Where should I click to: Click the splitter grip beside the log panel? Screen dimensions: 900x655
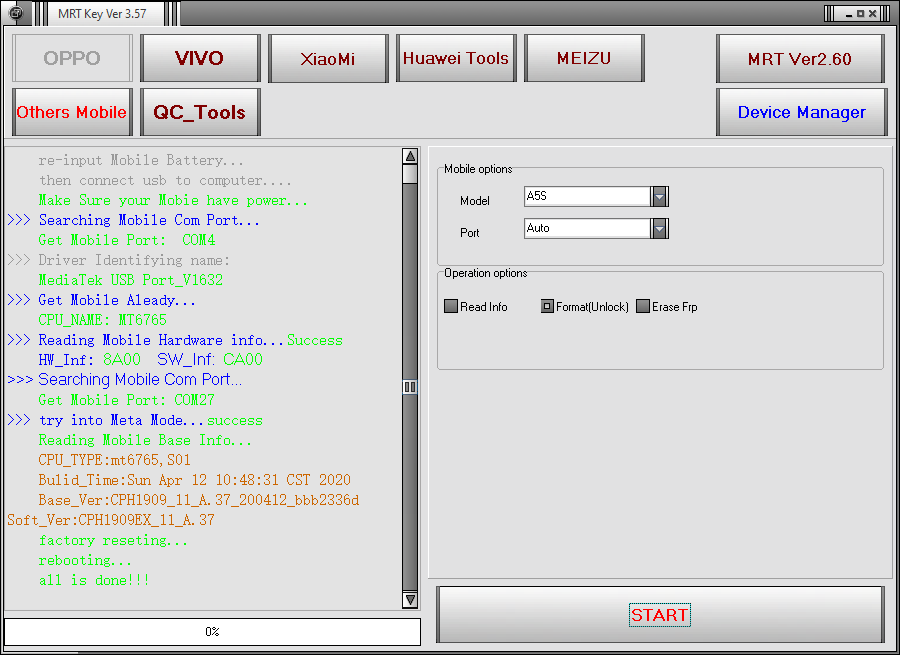click(x=410, y=387)
